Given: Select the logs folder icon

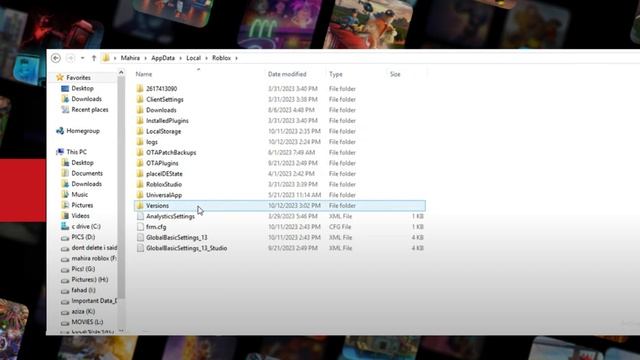Looking at the screenshot, I should click(x=140, y=142).
